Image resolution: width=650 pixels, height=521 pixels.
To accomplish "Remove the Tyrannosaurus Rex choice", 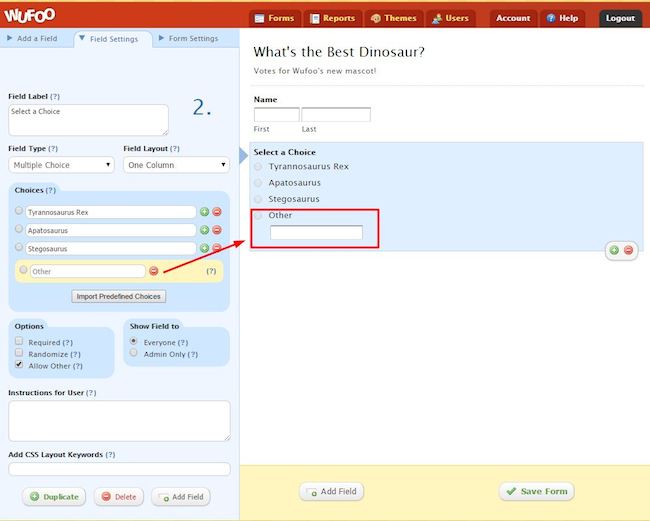I will (217, 212).
